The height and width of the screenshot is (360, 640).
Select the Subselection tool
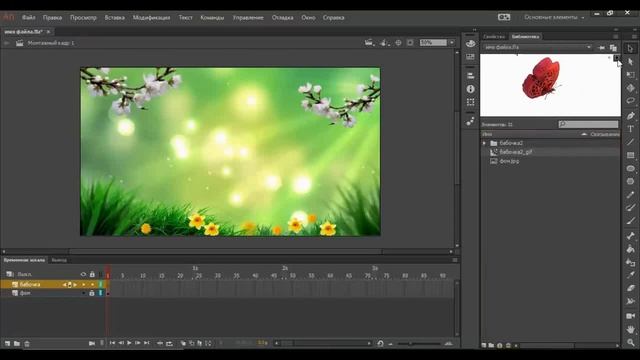tap(631, 62)
